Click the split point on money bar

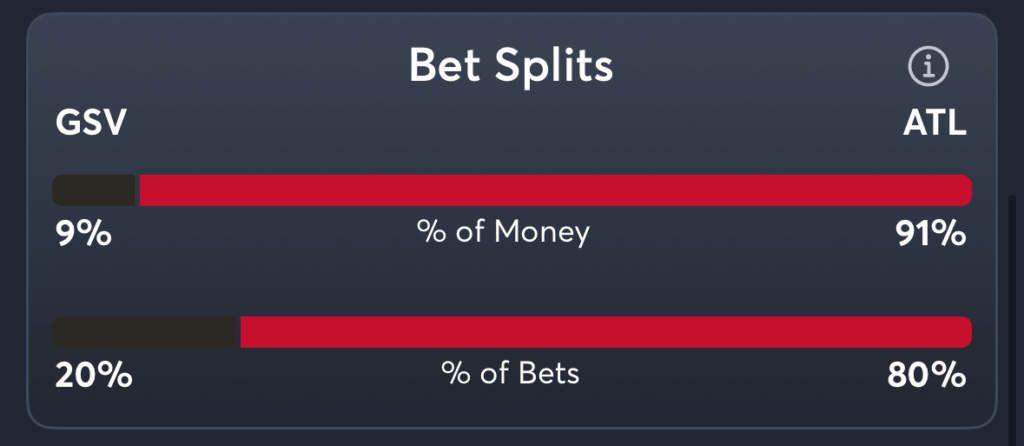pyautogui.click(x=137, y=191)
